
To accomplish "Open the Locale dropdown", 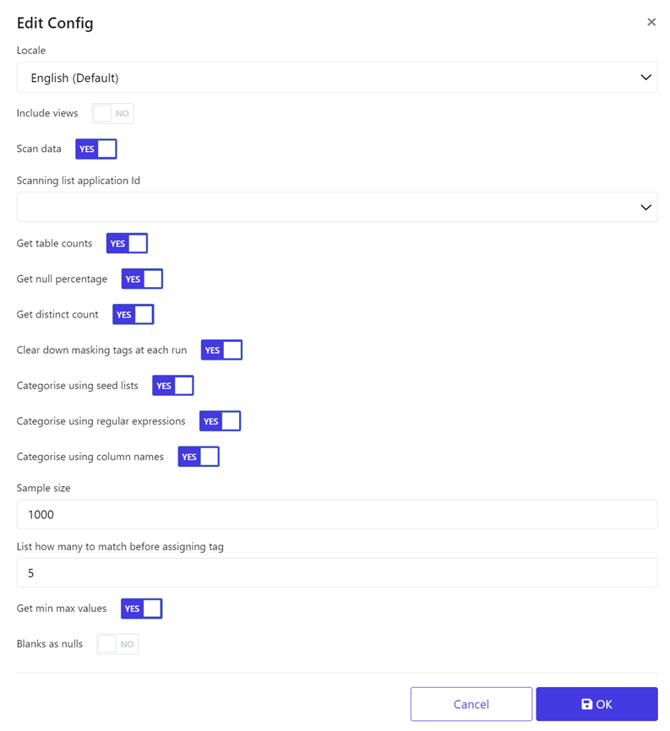I will 337,77.
